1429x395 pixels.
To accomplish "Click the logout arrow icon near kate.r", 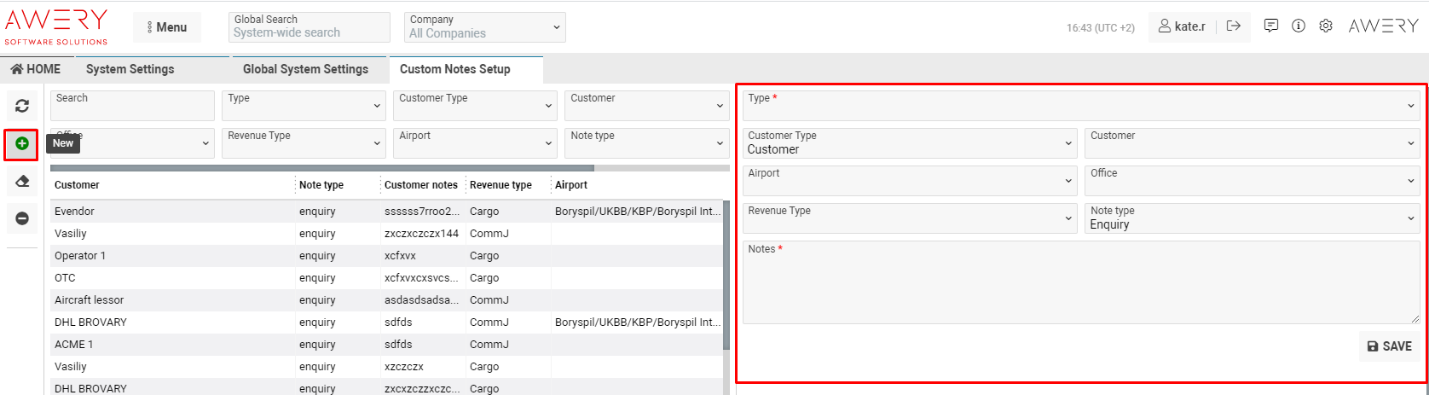I will coord(1233,27).
